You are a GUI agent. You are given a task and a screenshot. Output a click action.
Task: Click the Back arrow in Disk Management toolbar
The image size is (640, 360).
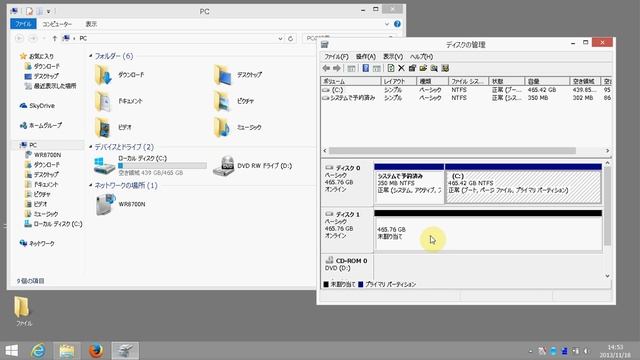point(326,68)
